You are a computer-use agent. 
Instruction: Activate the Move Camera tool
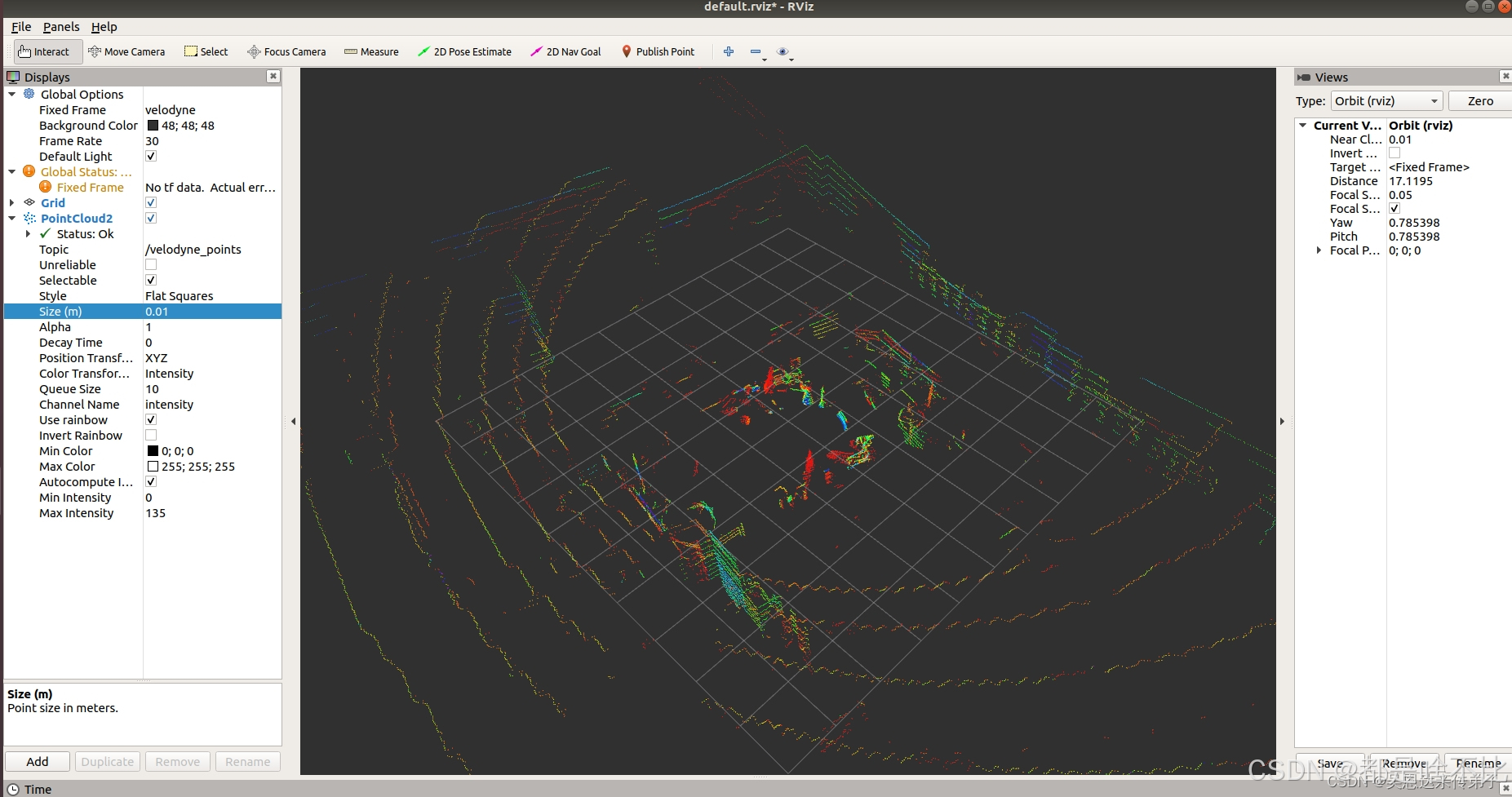[x=126, y=51]
